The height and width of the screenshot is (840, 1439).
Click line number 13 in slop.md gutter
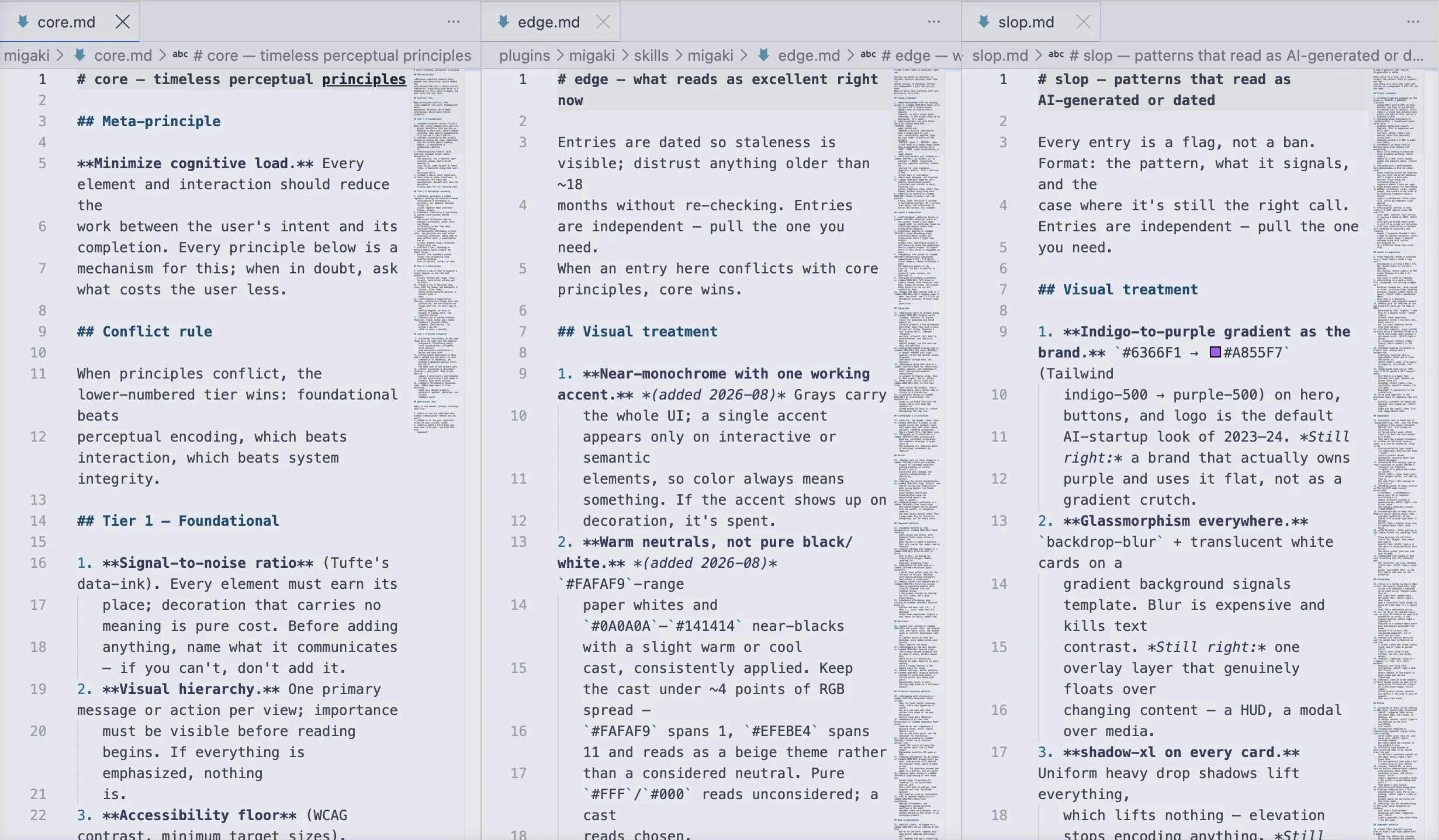click(999, 520)
